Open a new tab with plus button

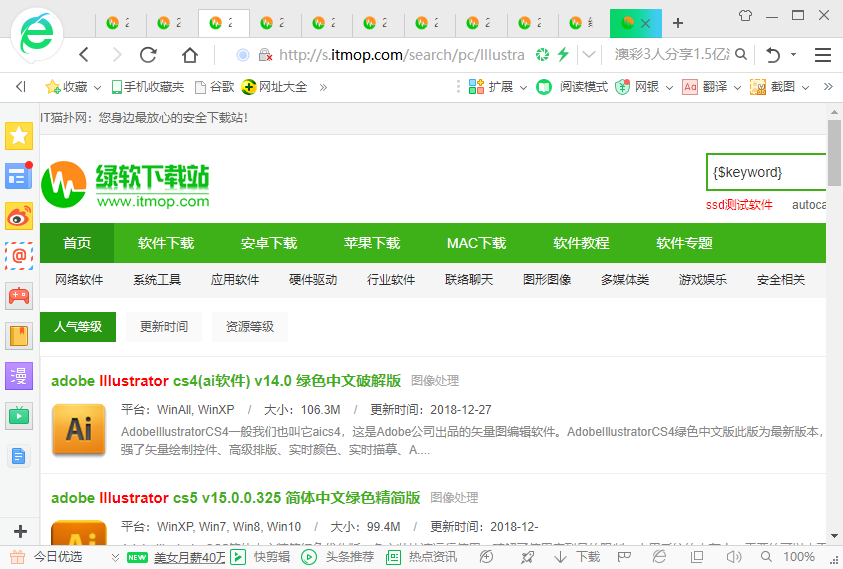[x=678, y=23]
